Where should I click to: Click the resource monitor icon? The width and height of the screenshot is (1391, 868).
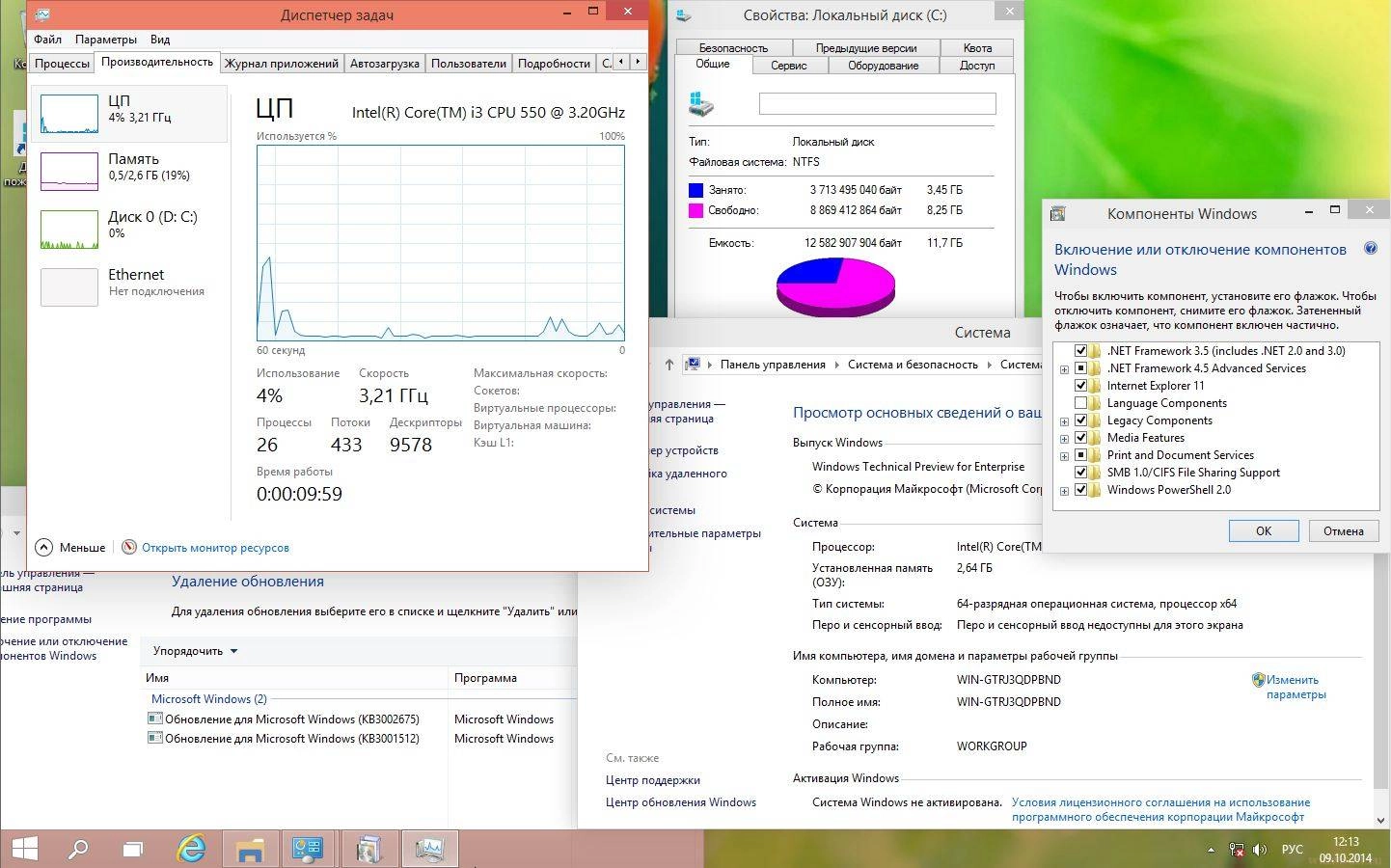tap(129, 547)
